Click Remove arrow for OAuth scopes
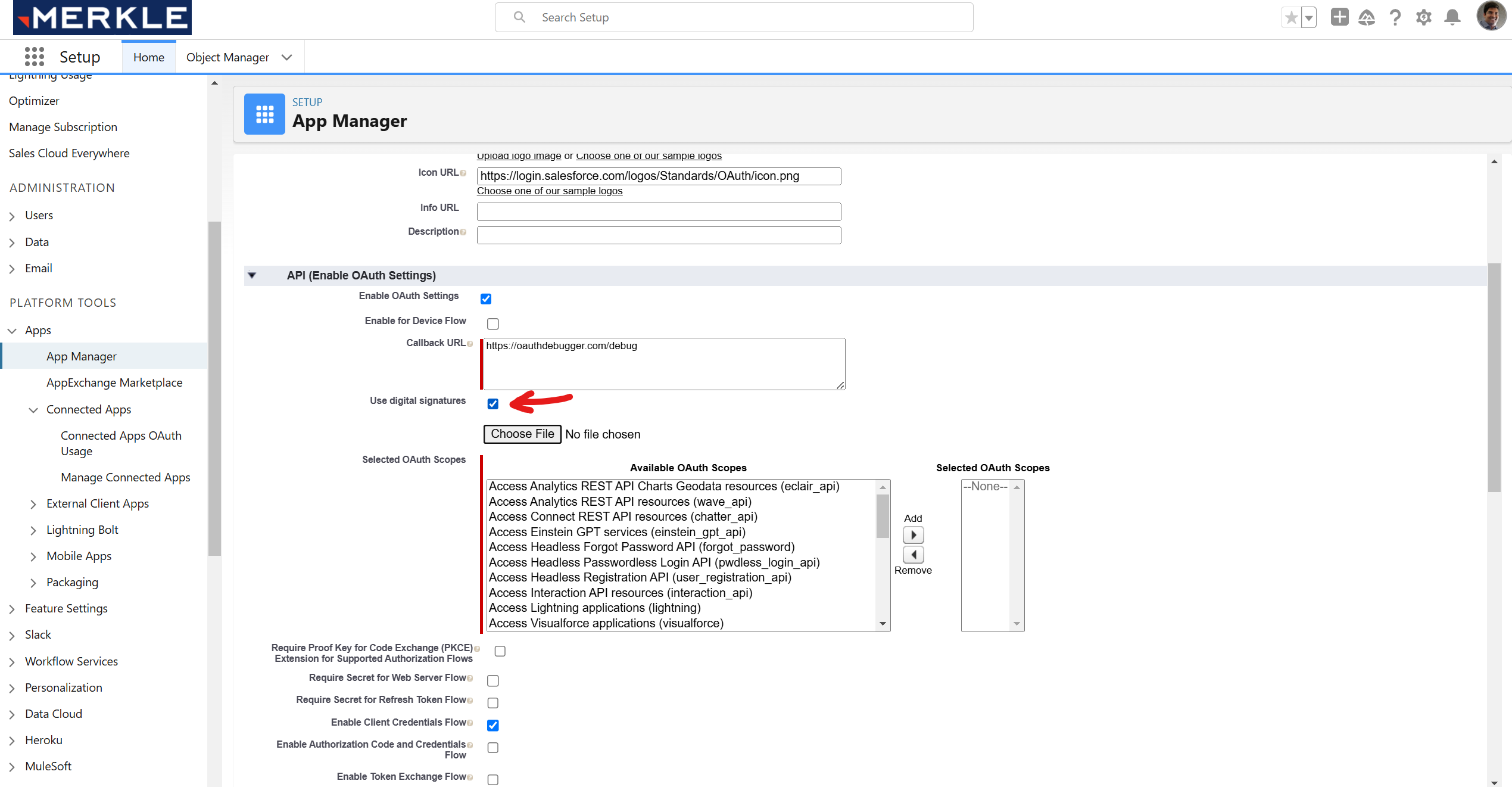Screen dimensions: 1512x787 [913, 555]
